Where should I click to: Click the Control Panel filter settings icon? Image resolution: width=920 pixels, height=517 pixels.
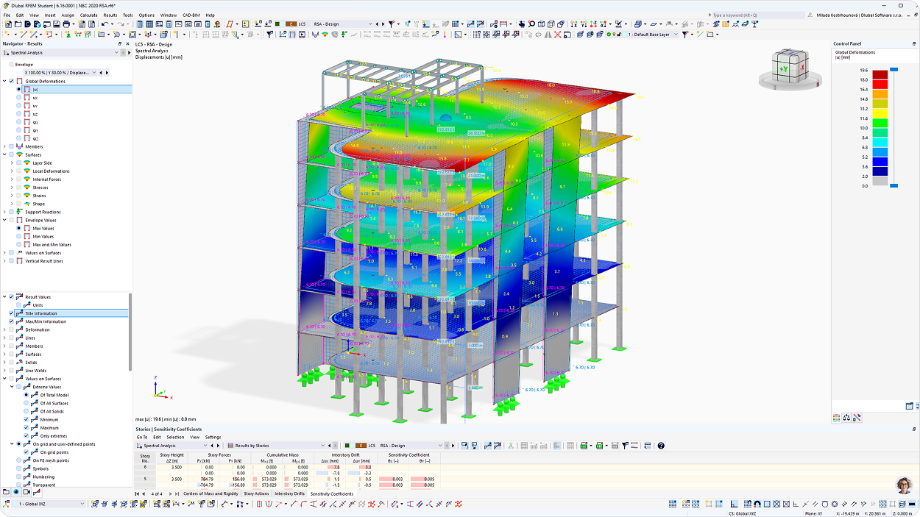(x=857, y=418)
